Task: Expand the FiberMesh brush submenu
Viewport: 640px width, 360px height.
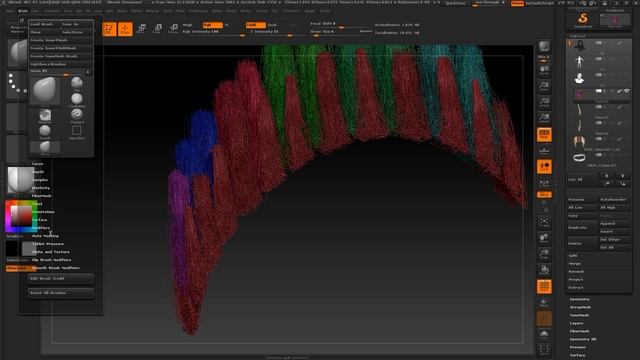Action: [x=41, y=196]
